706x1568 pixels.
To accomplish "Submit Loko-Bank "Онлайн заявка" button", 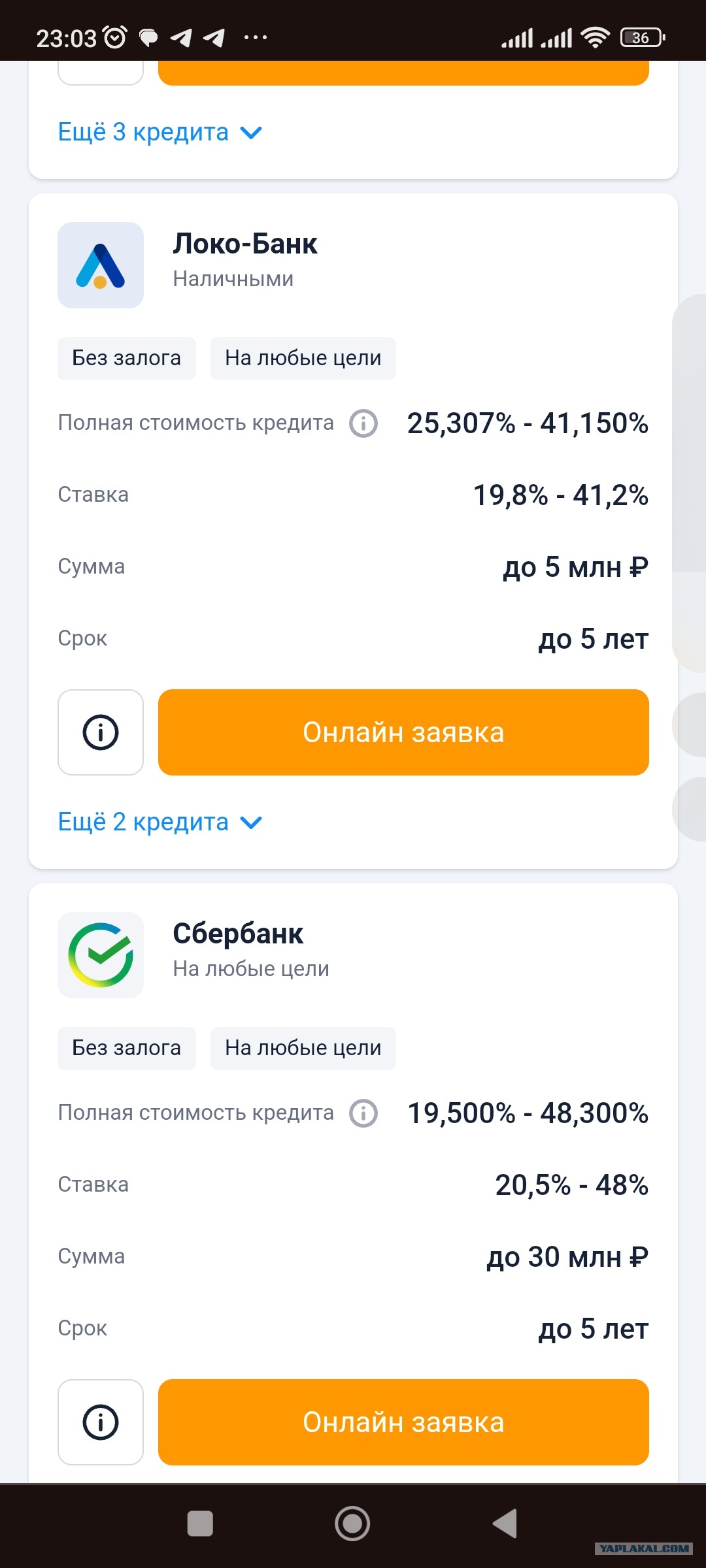I will click(403, 732).
